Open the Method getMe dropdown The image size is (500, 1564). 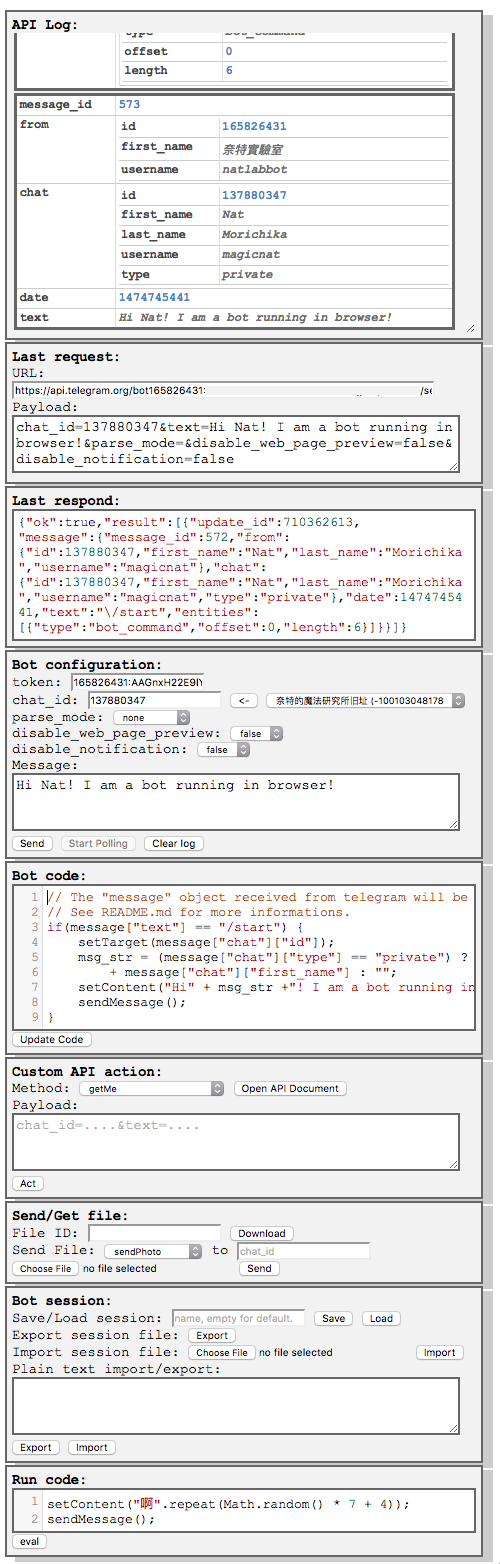(151, 1088)
